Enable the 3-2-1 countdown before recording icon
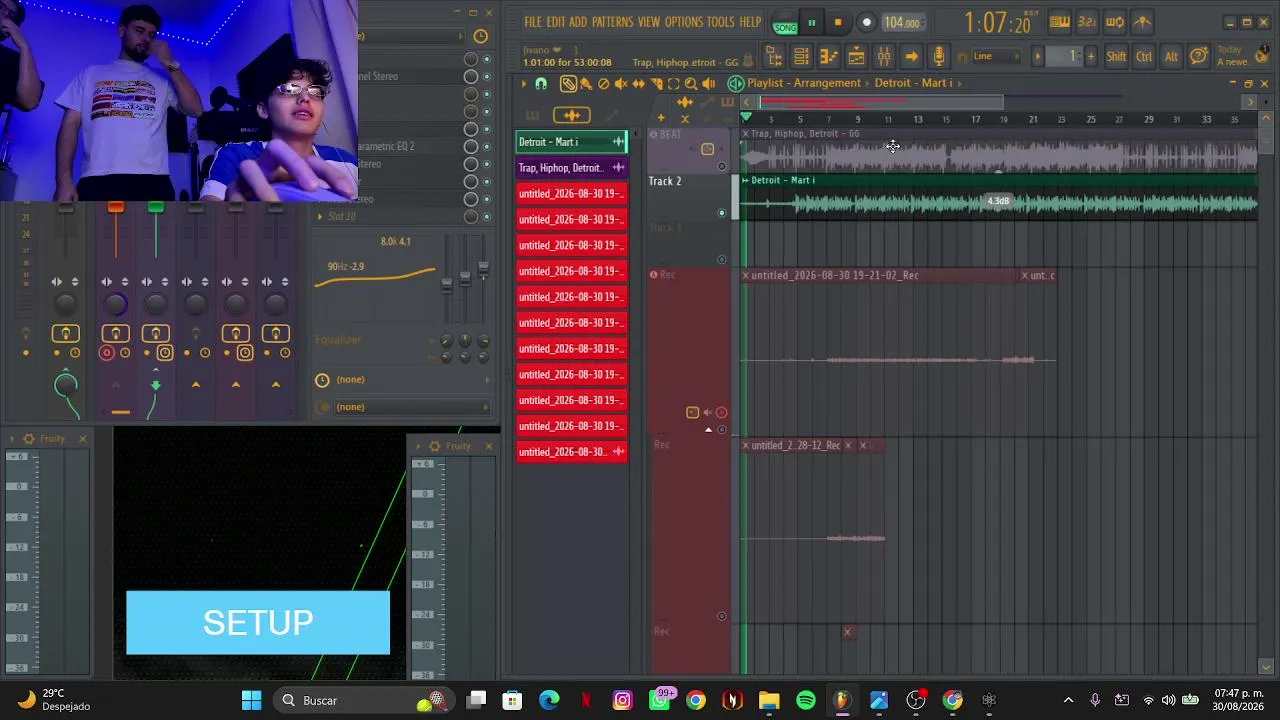This screenshot has width=1280, height=720. (x=1087, y=22)
